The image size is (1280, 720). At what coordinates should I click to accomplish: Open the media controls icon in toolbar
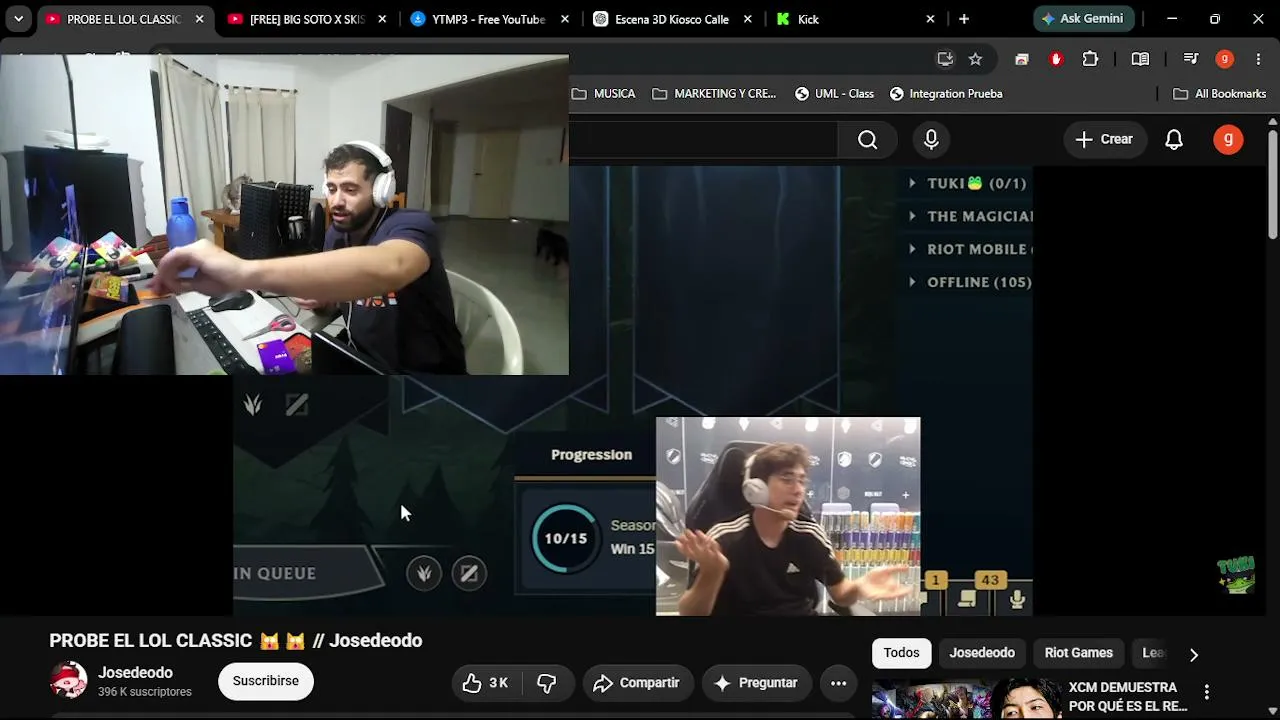1190,59
